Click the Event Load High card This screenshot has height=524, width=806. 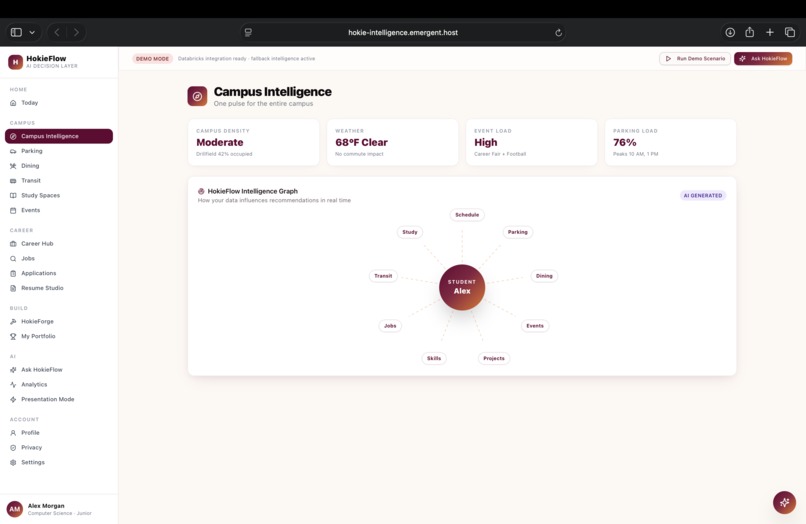pos(532,142)
